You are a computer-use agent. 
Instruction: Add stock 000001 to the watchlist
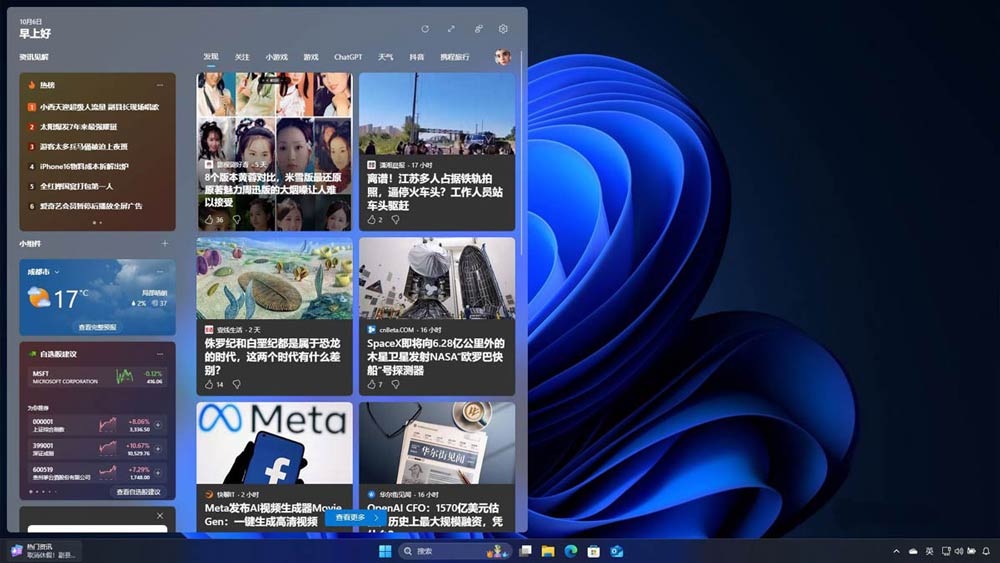pyautogui.click(x=158, y=424)
